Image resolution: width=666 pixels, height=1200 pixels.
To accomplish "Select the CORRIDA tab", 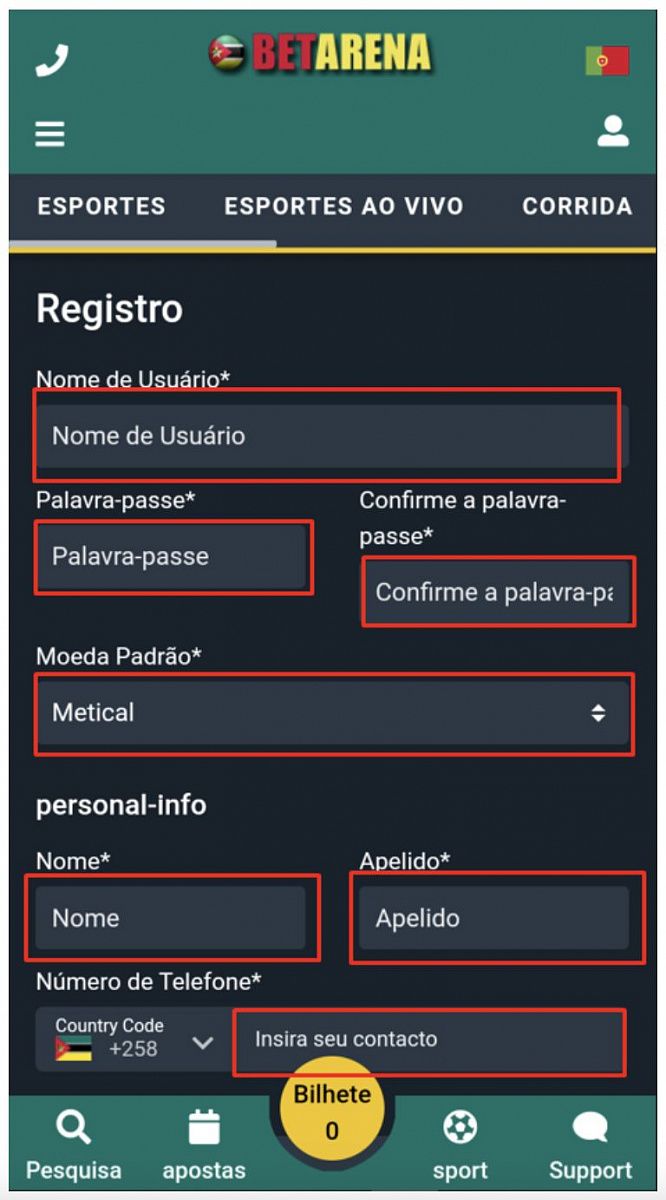I will pos(576,206).
